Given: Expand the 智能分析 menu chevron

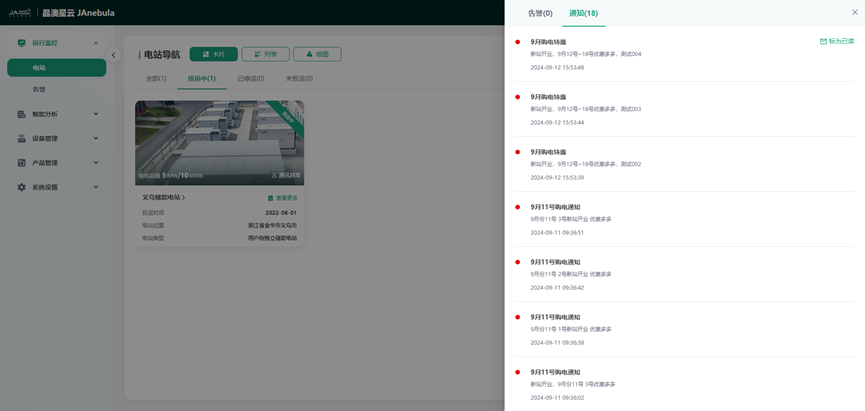Looking at the screenshot, I should [x=95, y=114].
